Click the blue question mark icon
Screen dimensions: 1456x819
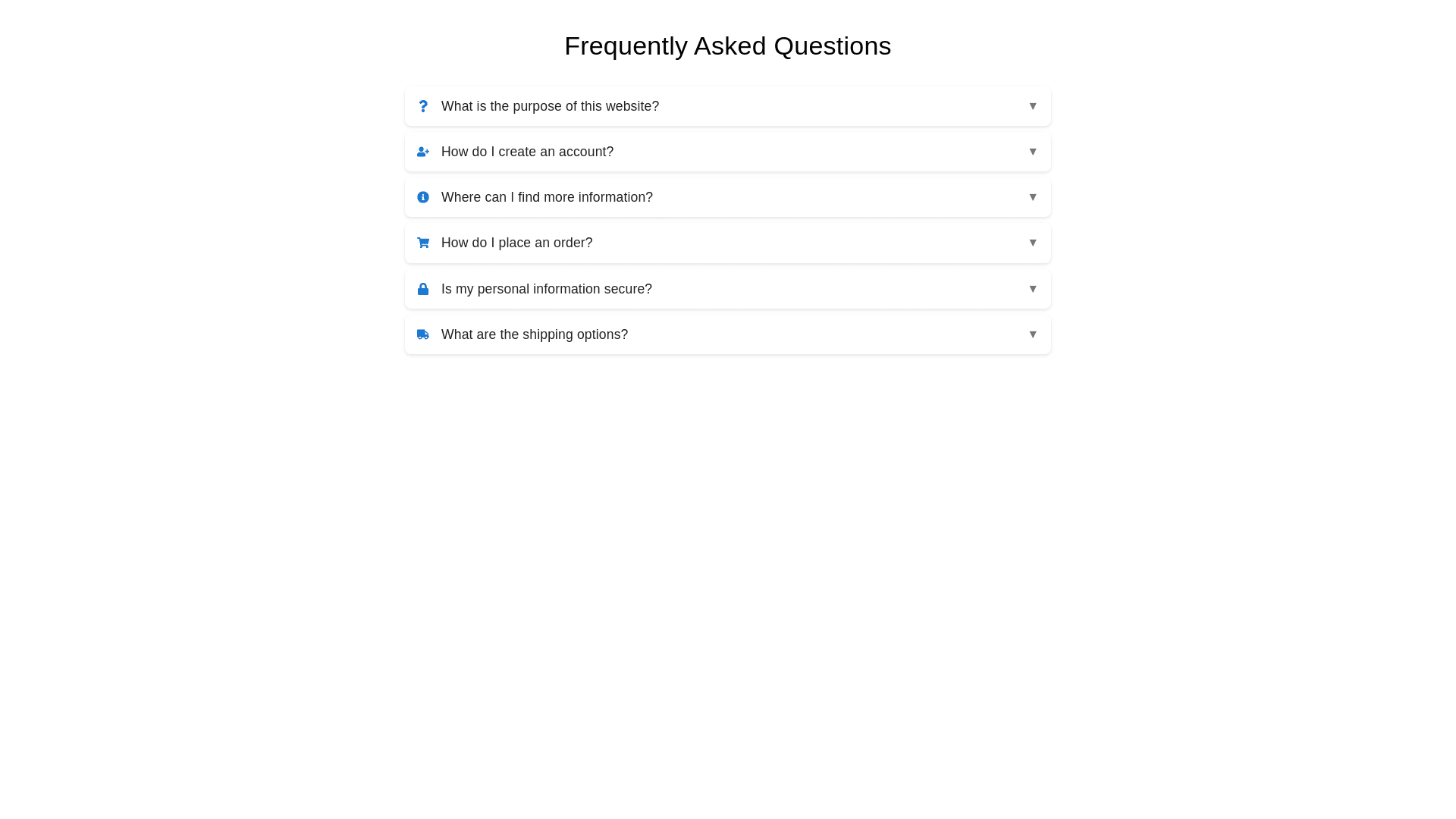pyautogui.click(x=423, y=106)
